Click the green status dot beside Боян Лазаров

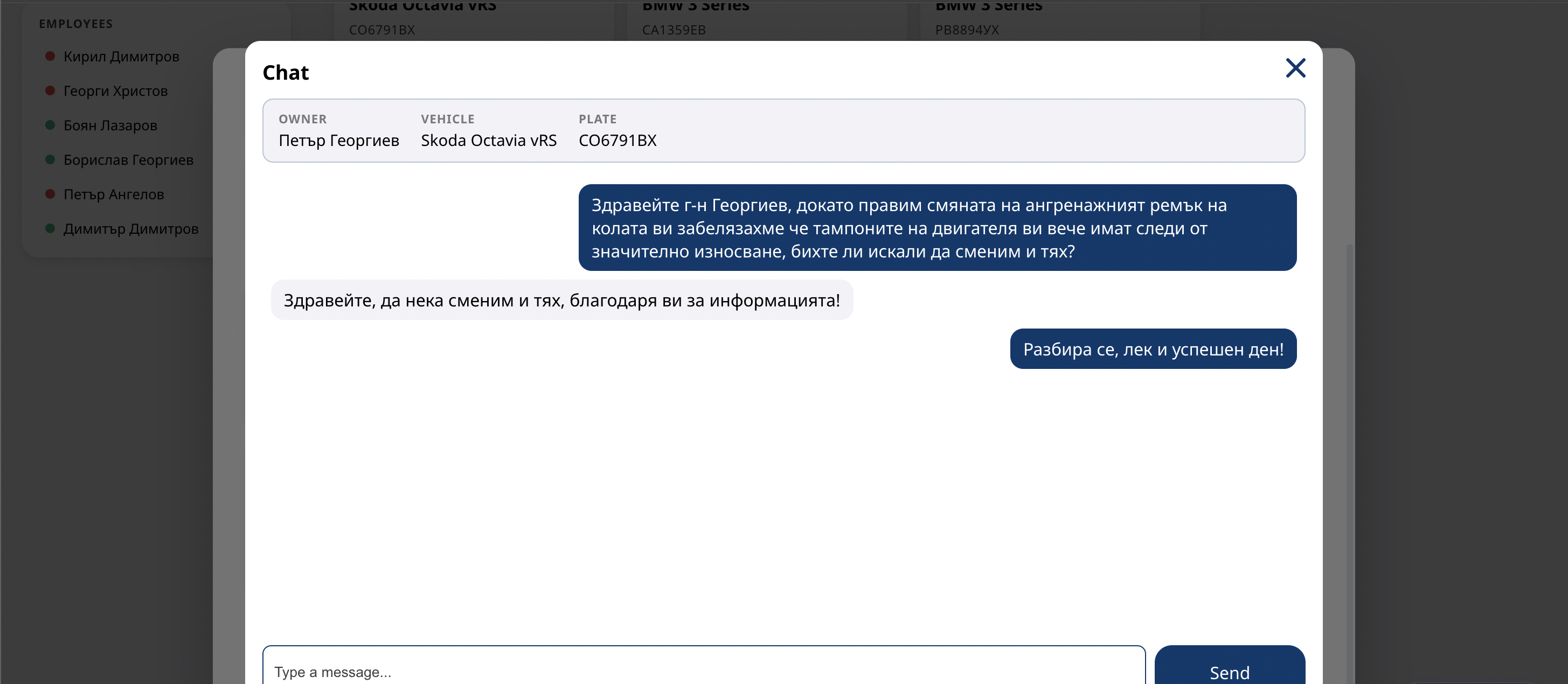coord(51,125)
